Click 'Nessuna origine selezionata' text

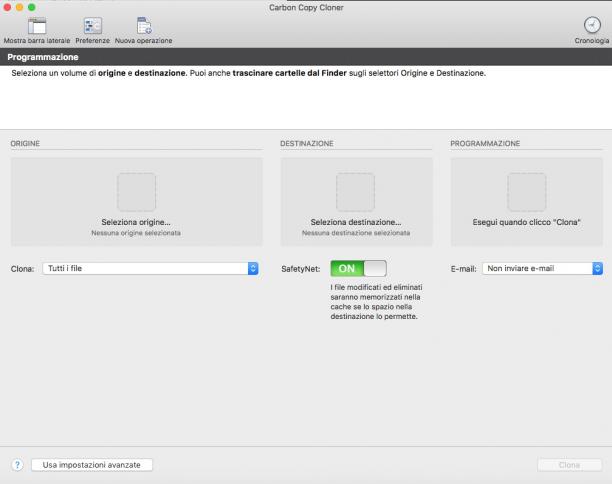[x=136, y=233]
